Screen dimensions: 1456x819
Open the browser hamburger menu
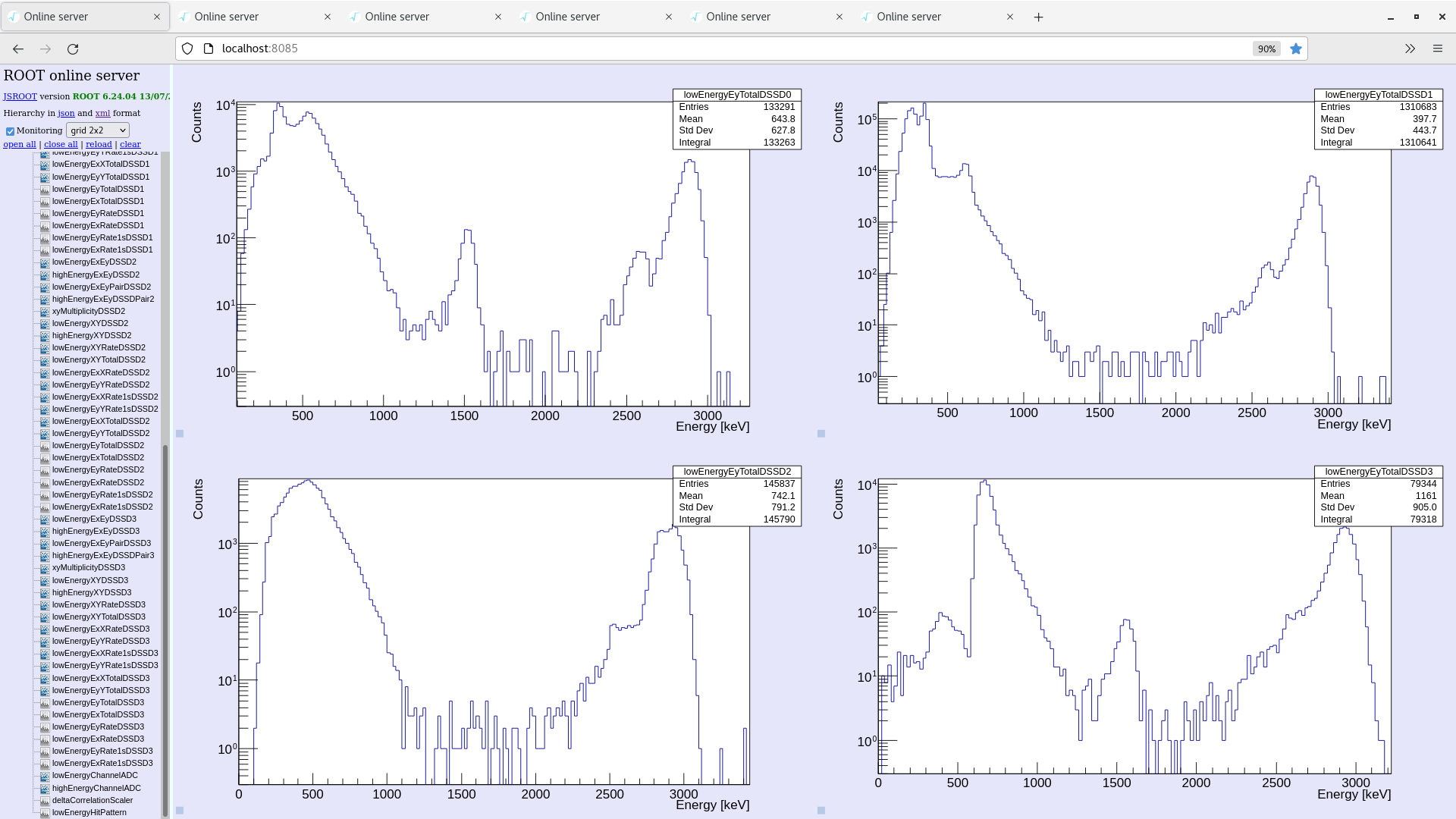pyautogui.click(x=1437, y=49)
